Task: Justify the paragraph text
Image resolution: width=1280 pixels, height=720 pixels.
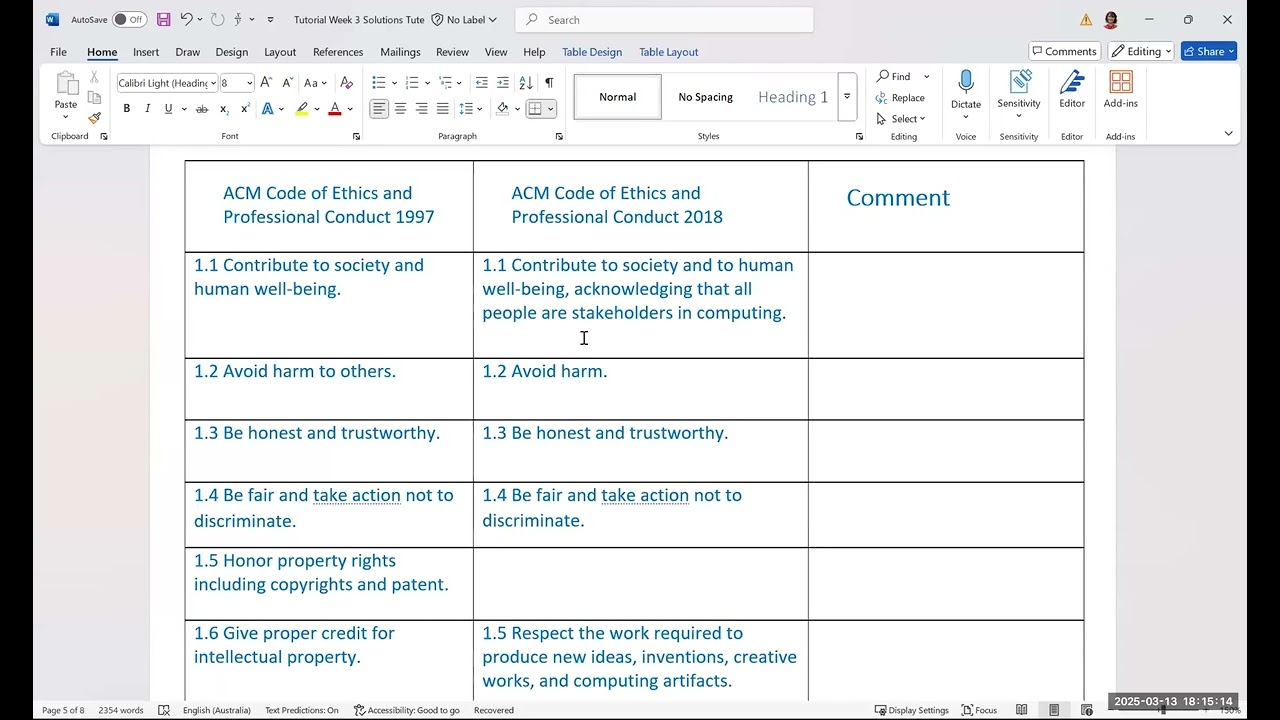Action: coord(442,109)
